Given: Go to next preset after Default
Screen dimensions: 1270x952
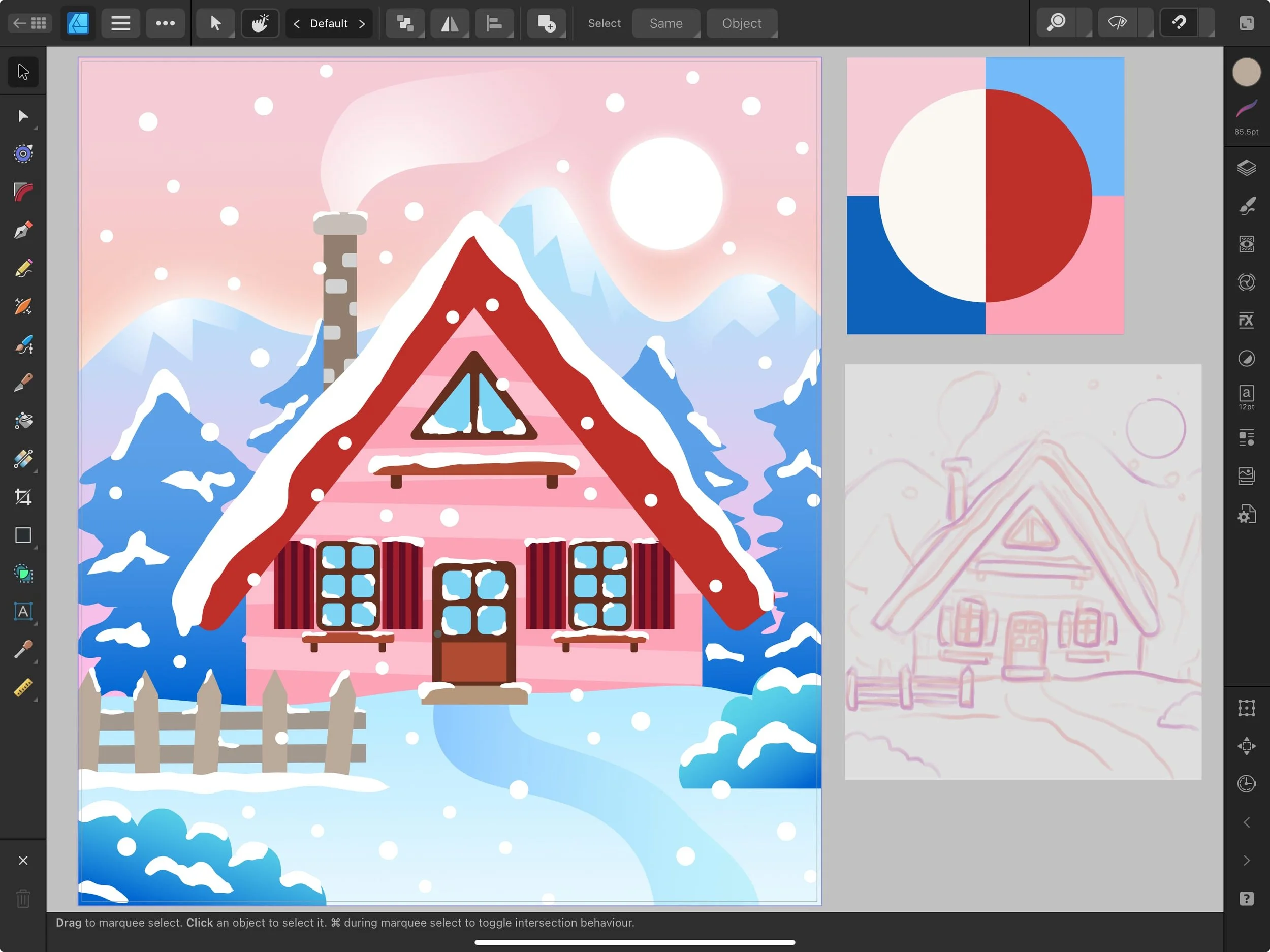Looking at the screenshot, I should [362, 23].
